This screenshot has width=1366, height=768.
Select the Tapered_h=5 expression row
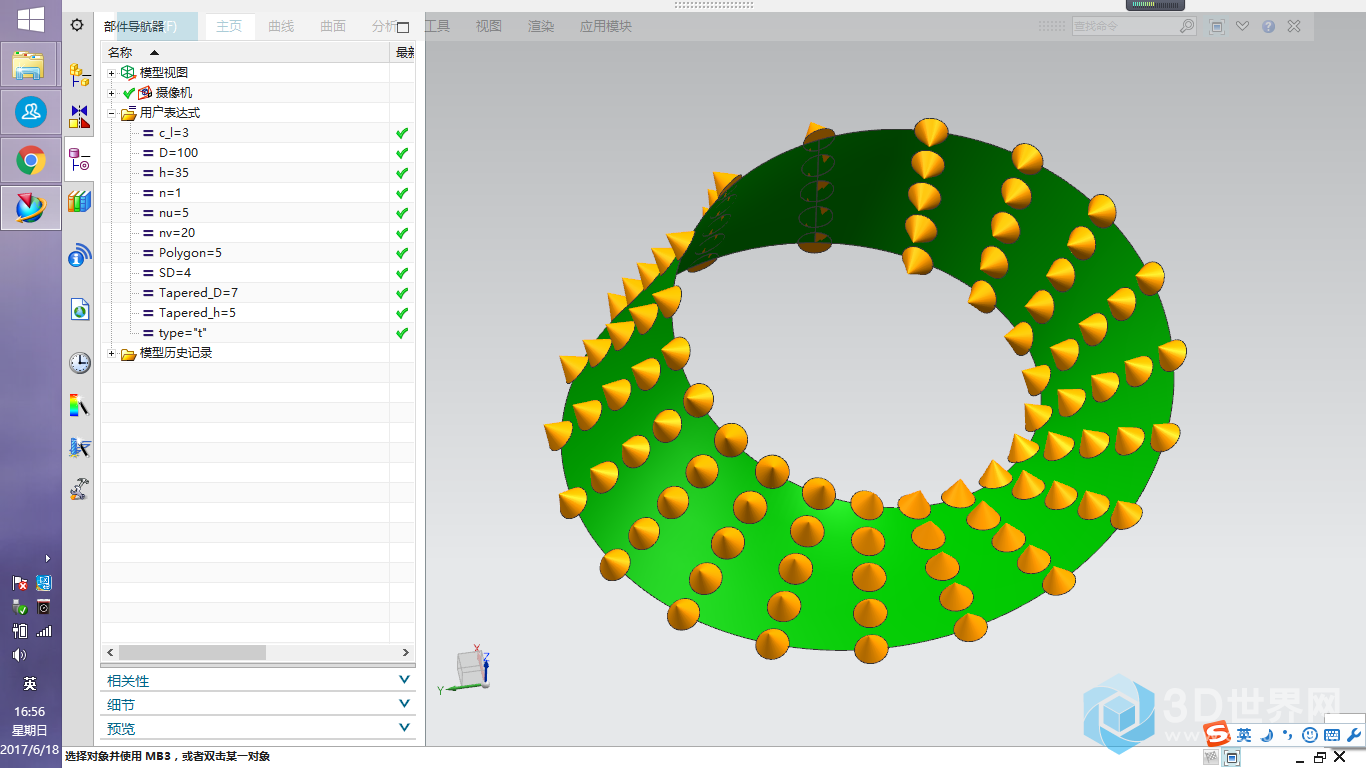coord(258,313)
